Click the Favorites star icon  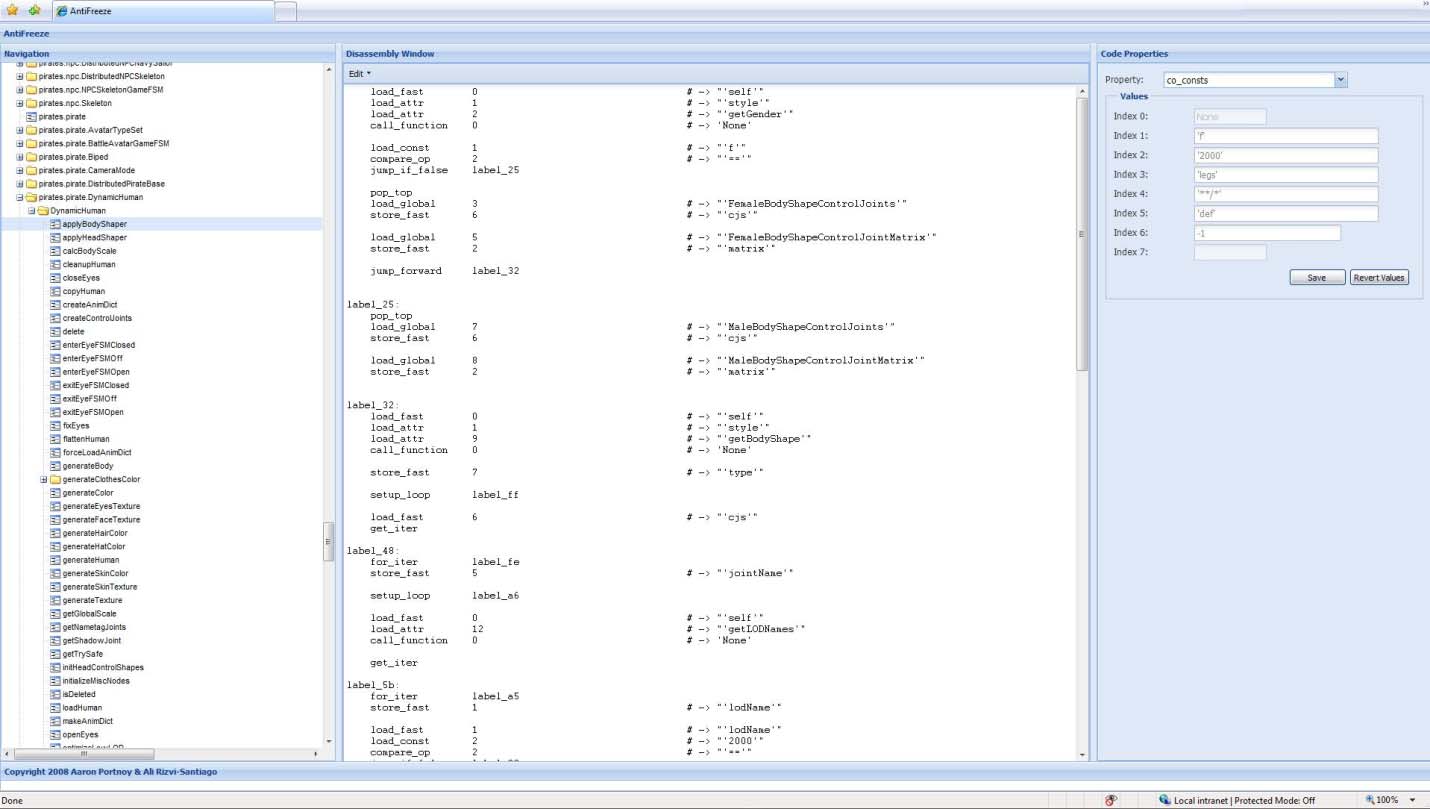point(12,10)
